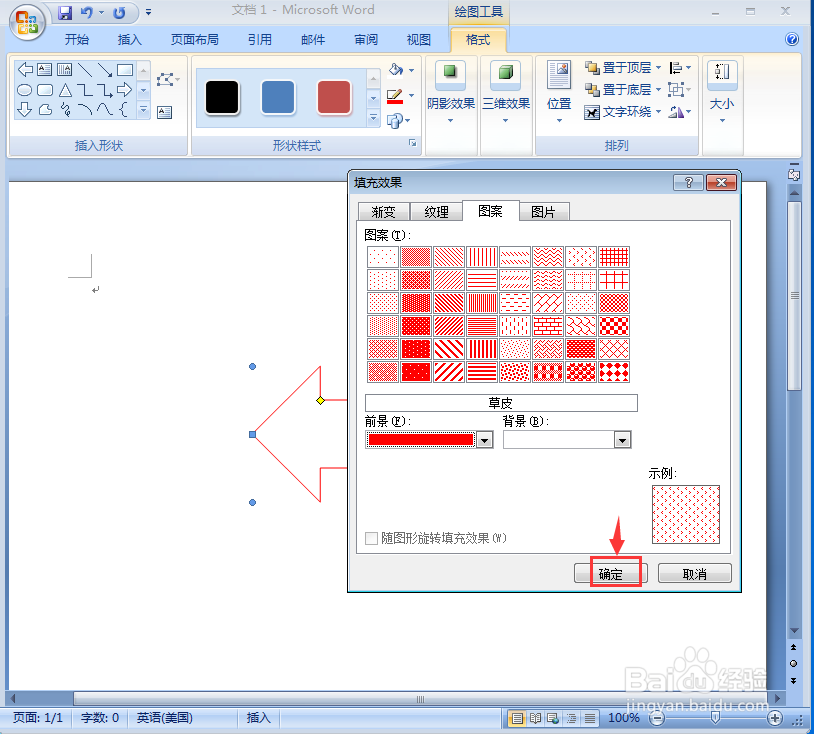Select the first pattern in the top row
This screenshot has height=734, width=814.
pos(383,257)
